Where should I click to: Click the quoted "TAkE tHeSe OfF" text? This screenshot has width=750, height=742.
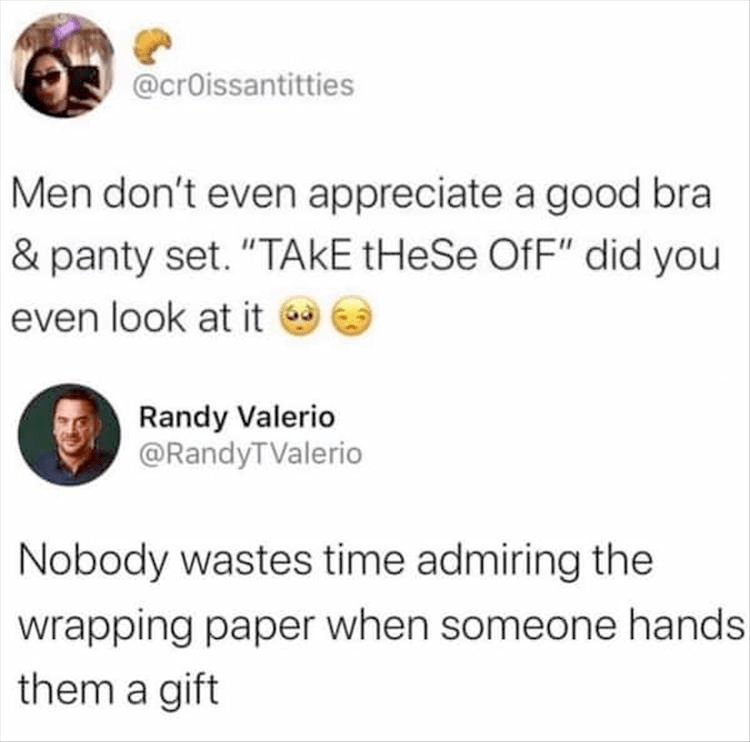(409, 256)
